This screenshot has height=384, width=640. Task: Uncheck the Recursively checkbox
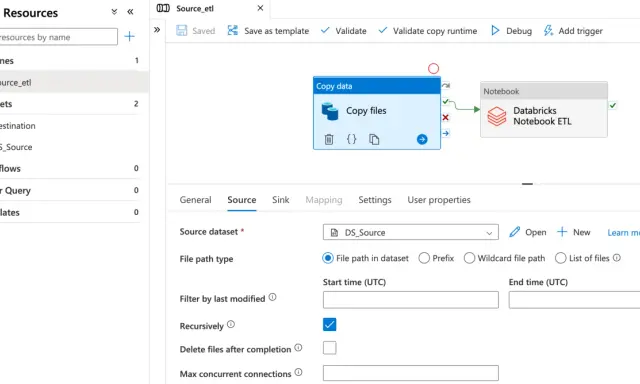(x=329, y=324)
